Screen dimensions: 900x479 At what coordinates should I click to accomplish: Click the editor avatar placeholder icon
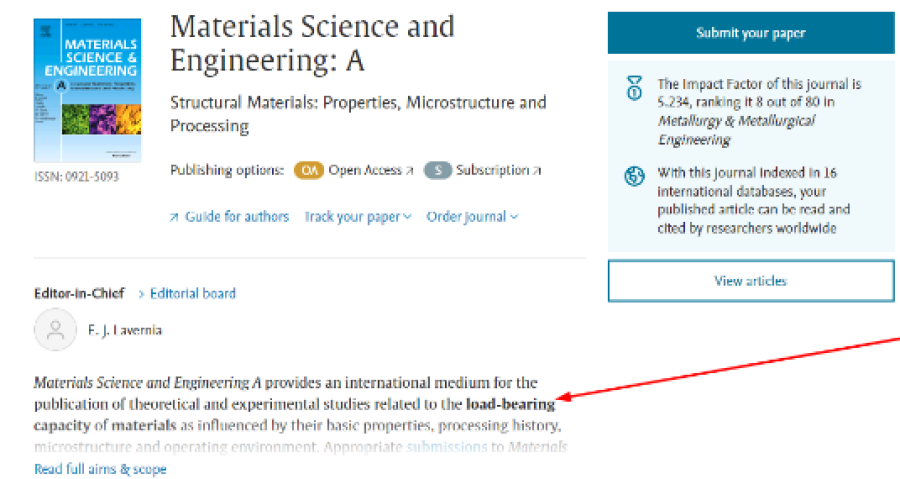click(x=55, y=330)
